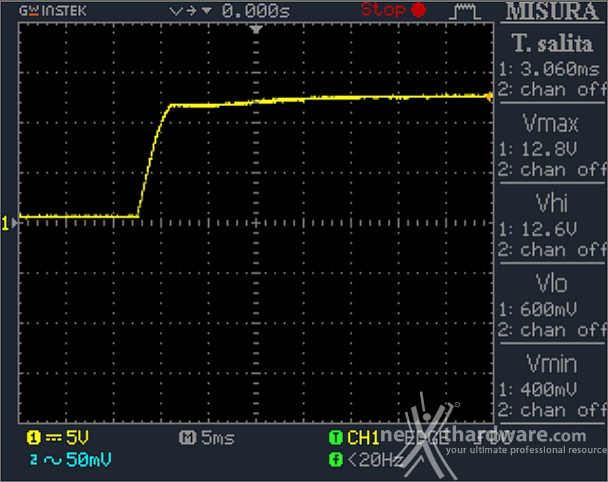Click the red Stop status indicator

pos(394,9)
